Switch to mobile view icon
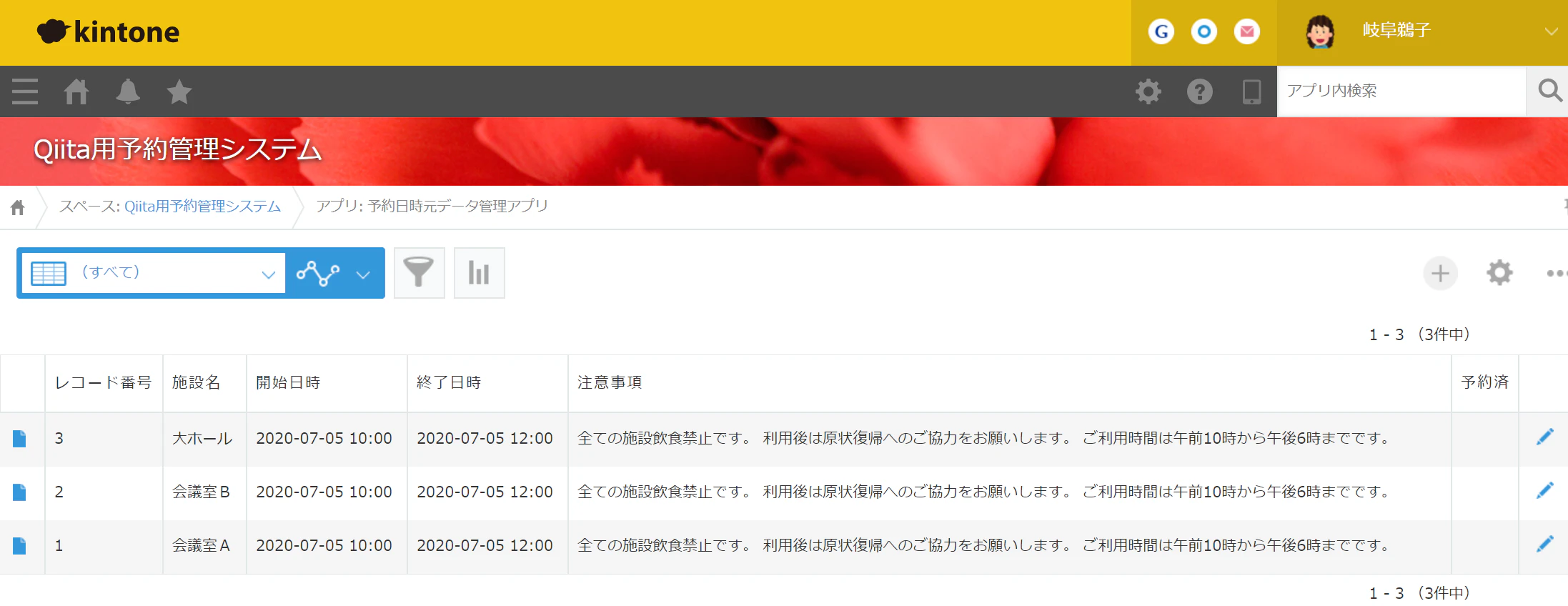Screen dimensions: 1568x606 pyautogui.click(x=1251, y=91)
